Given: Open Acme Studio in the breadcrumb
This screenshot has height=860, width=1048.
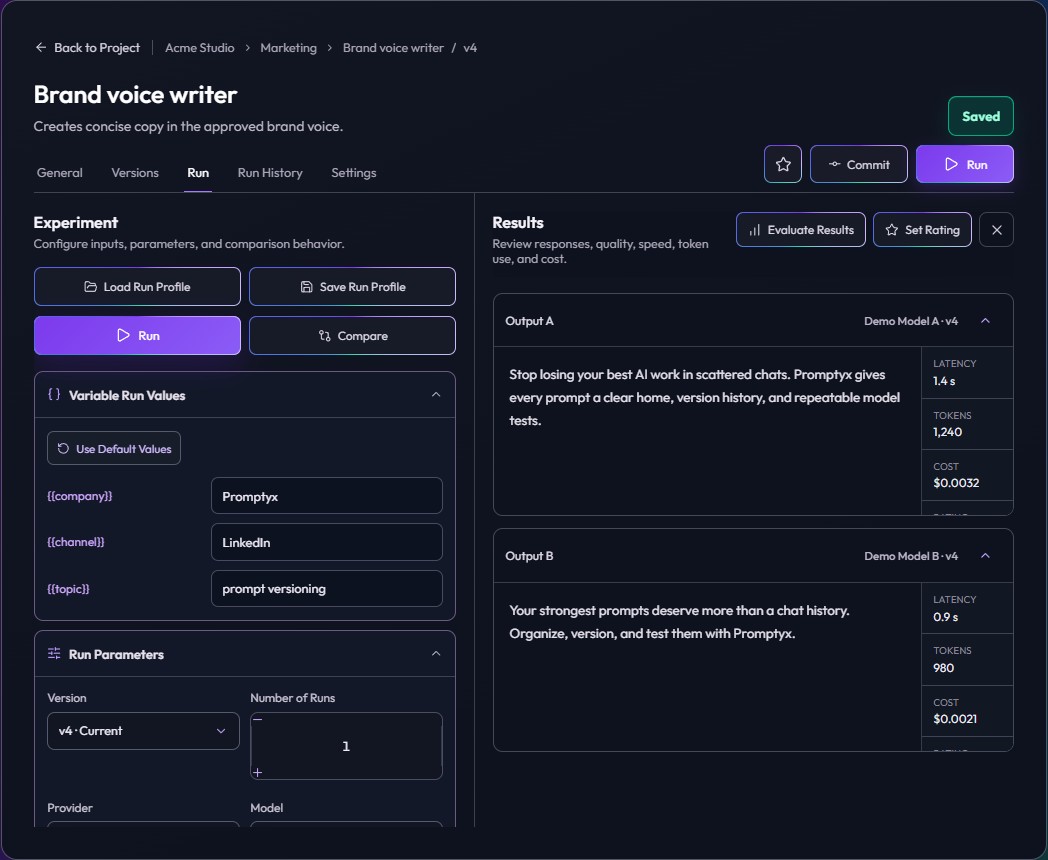Looking at the screenshot, I should pyautogui.click(x=200, y=47).
